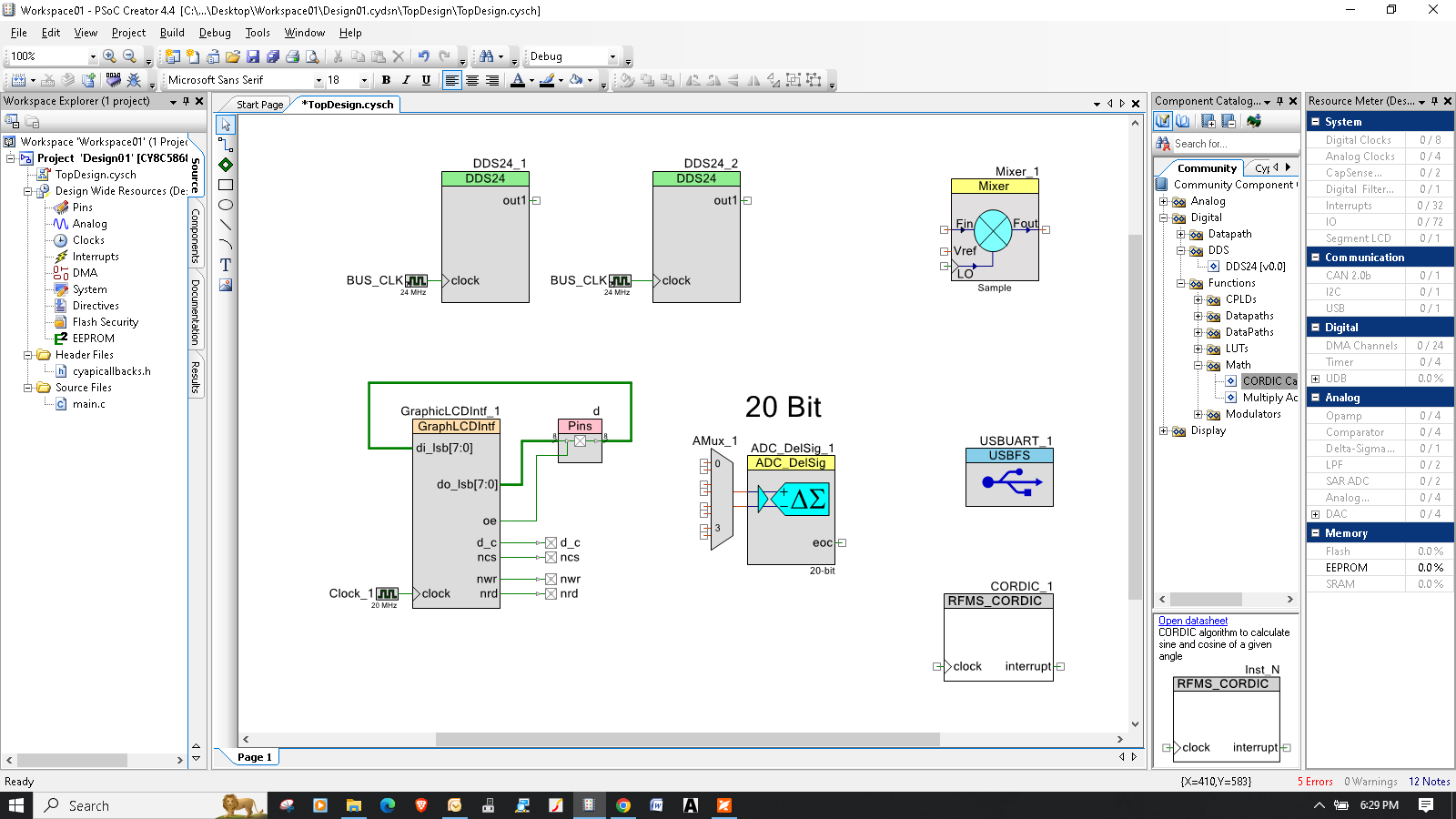Click the find new components chip icon

point(1254,121)
